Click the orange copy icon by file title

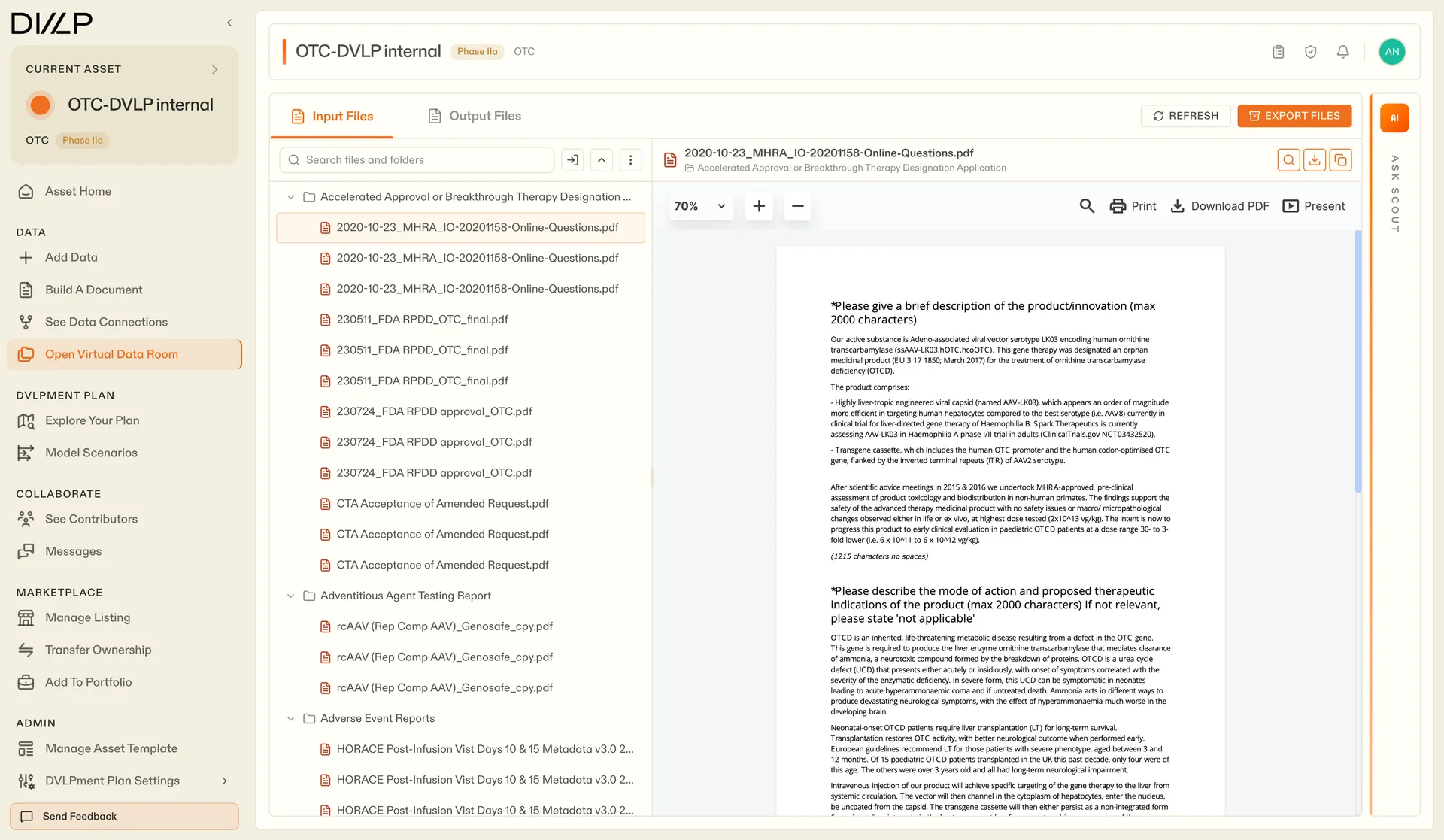(x=1341, y=160)
